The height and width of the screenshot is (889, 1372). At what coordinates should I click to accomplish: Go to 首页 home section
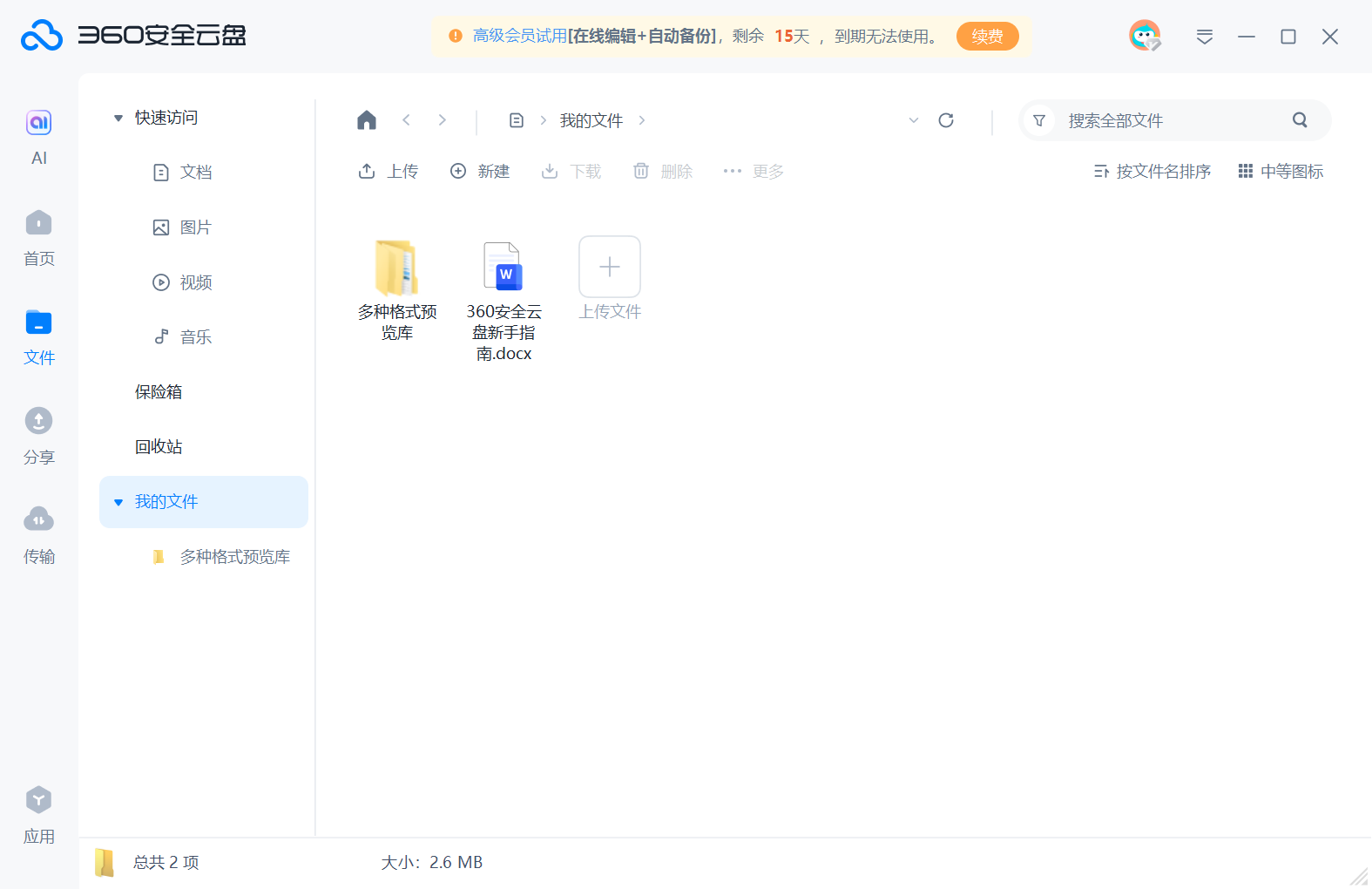[x=39, y=237]
